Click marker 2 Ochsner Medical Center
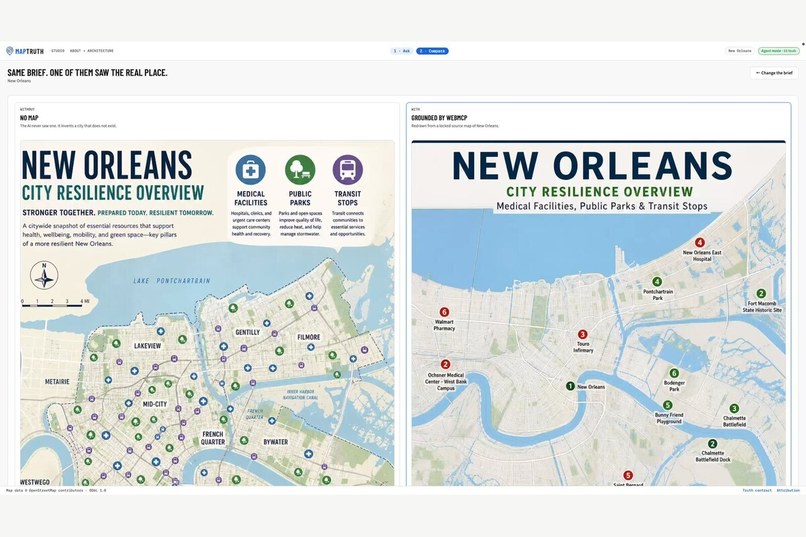 [x=445, y=364]
